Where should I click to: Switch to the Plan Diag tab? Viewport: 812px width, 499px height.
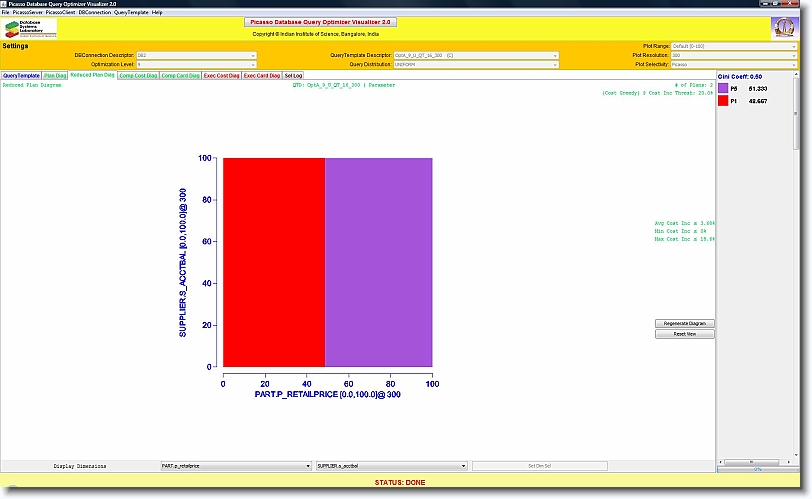[x=55, y=75]
